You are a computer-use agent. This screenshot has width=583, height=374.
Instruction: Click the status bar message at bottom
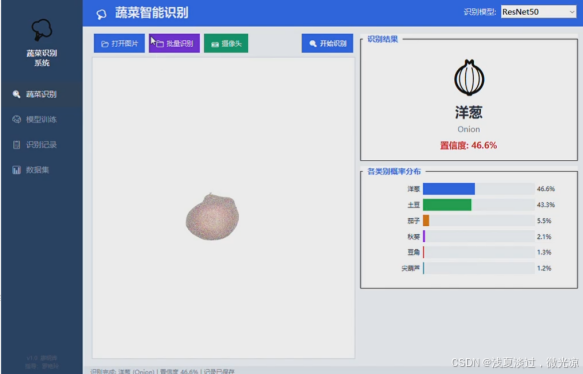pyautogui.click(x=162, y=371)
